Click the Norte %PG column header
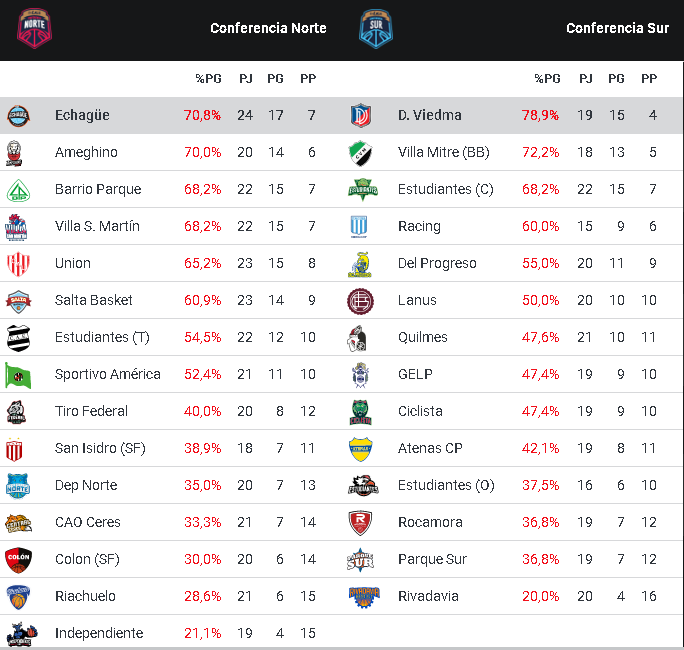 [208, 78]
